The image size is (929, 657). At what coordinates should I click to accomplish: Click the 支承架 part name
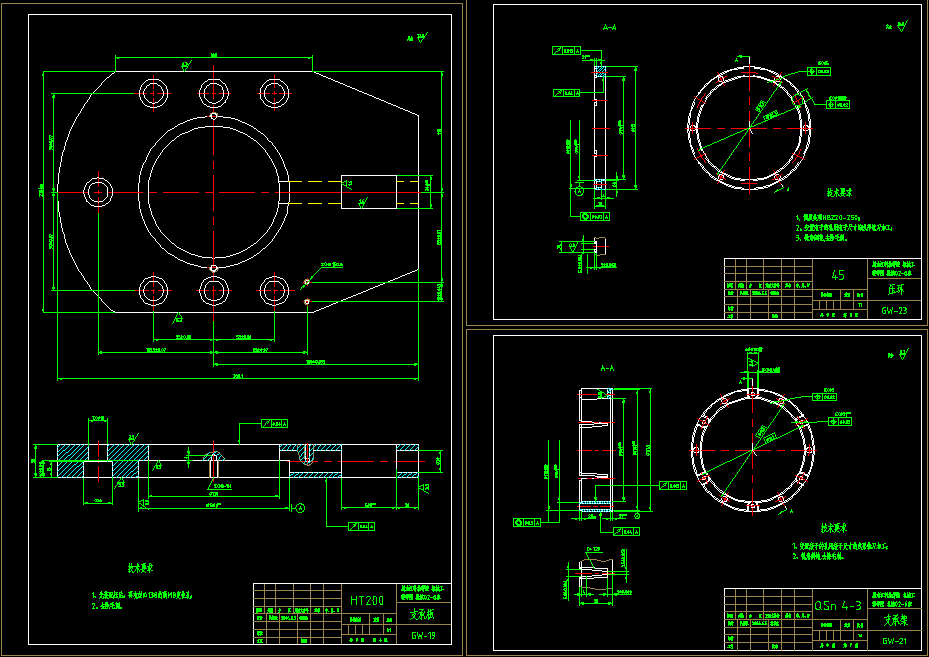[x=895, y=620]
